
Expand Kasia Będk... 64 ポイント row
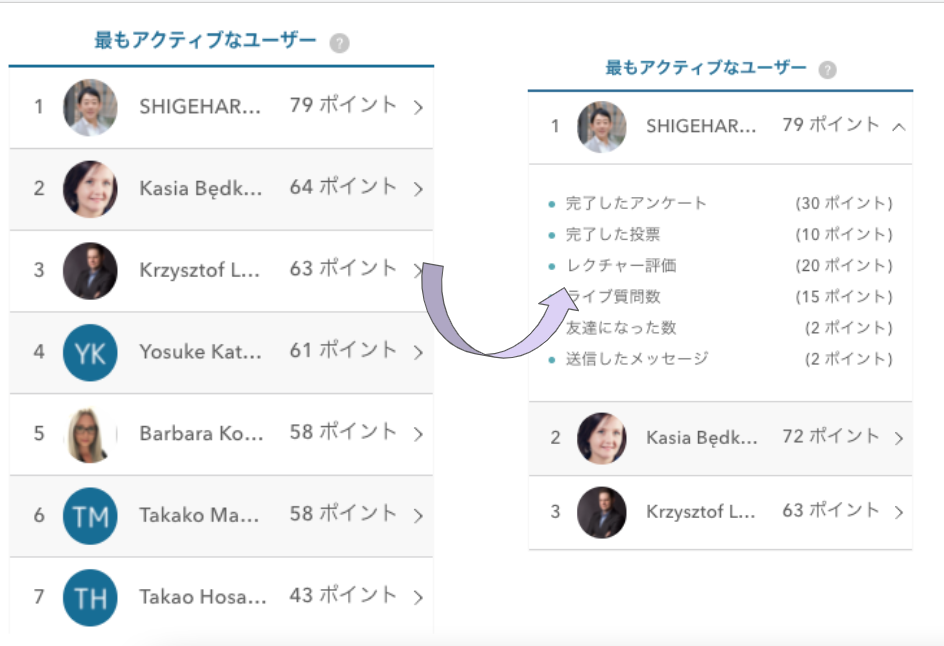pos(418,189)
